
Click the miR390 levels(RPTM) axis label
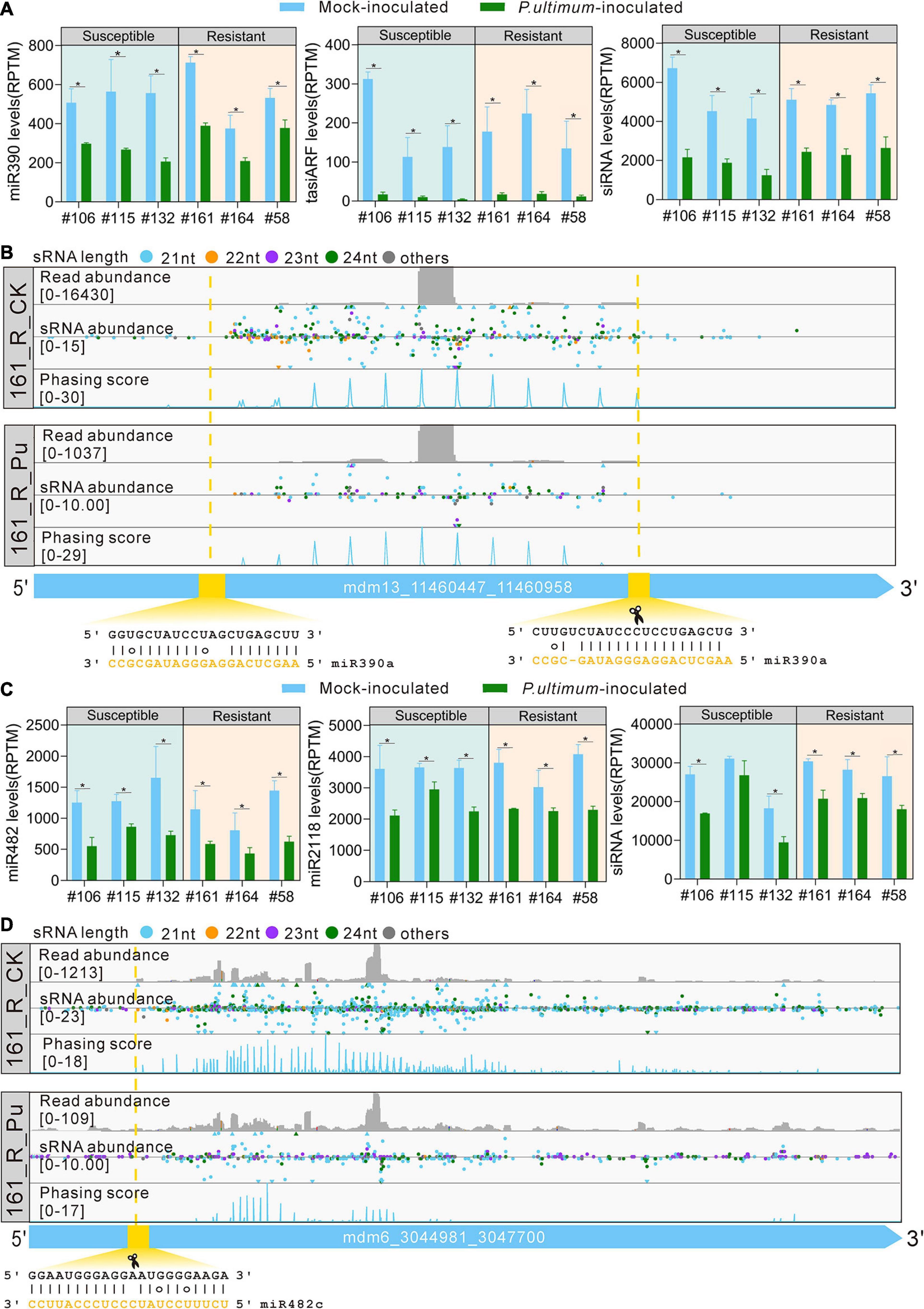(14, 121)
